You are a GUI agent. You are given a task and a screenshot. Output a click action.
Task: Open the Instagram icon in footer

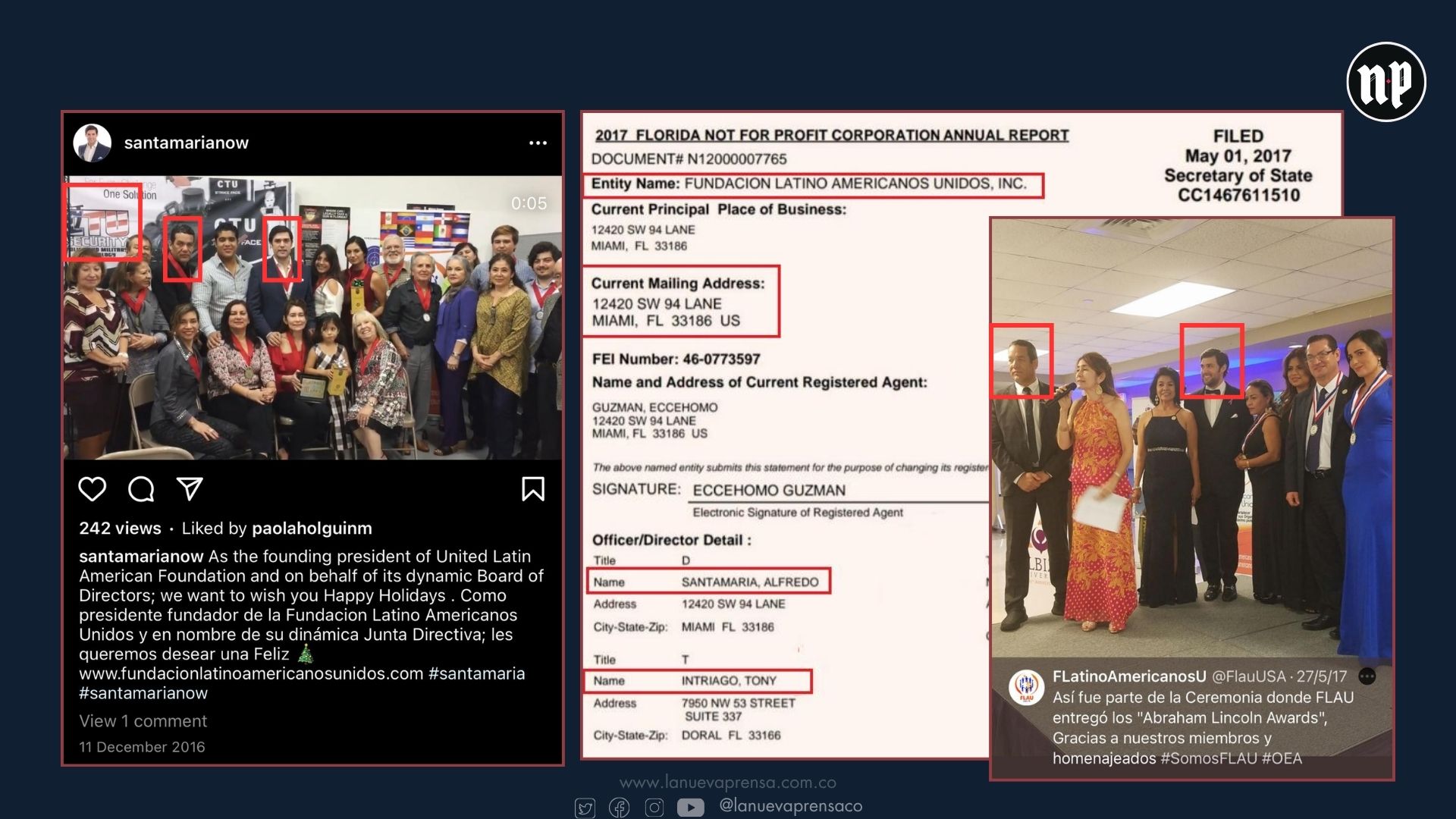(654, 808)
